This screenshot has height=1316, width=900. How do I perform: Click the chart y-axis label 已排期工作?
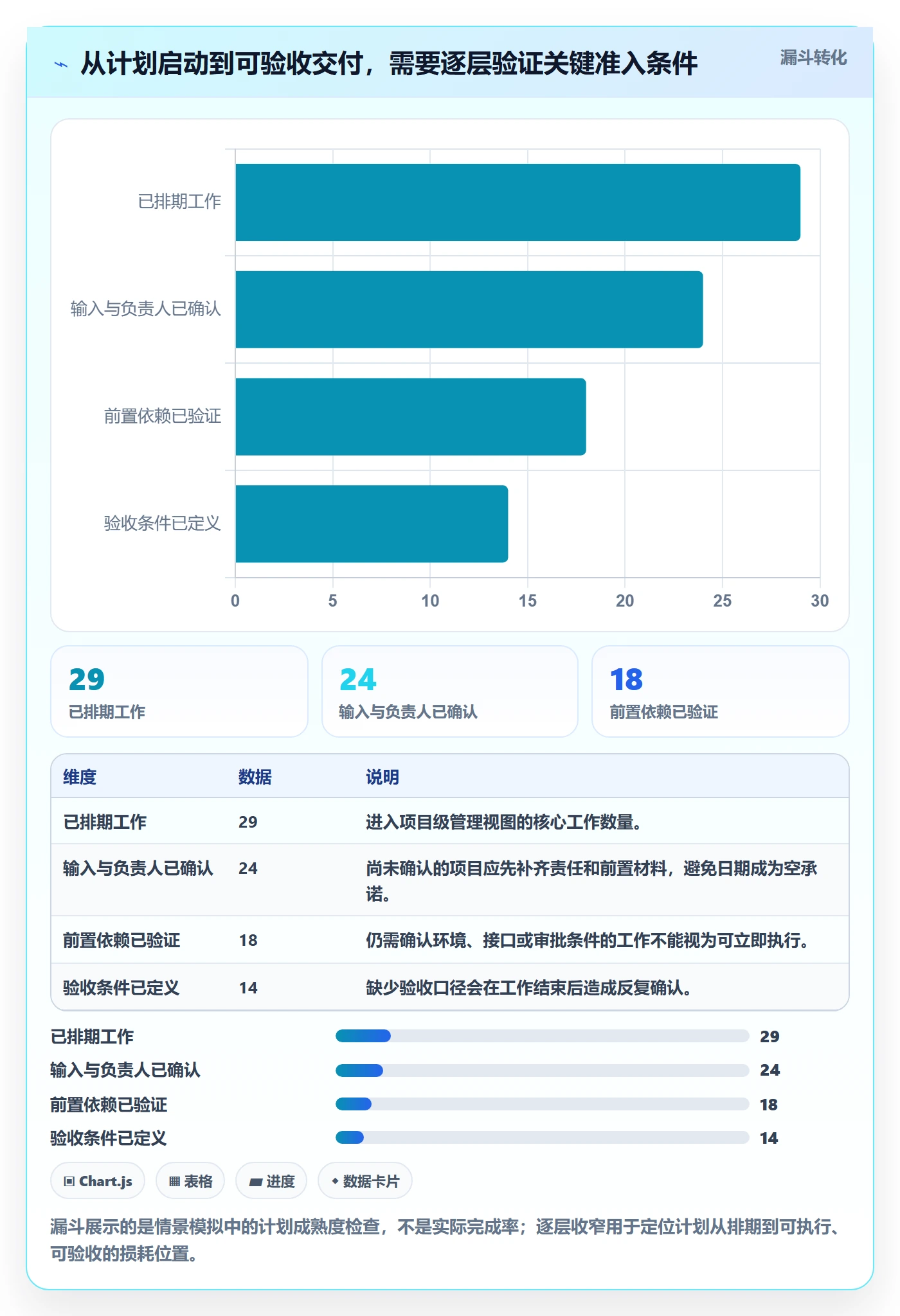[179, 202]
